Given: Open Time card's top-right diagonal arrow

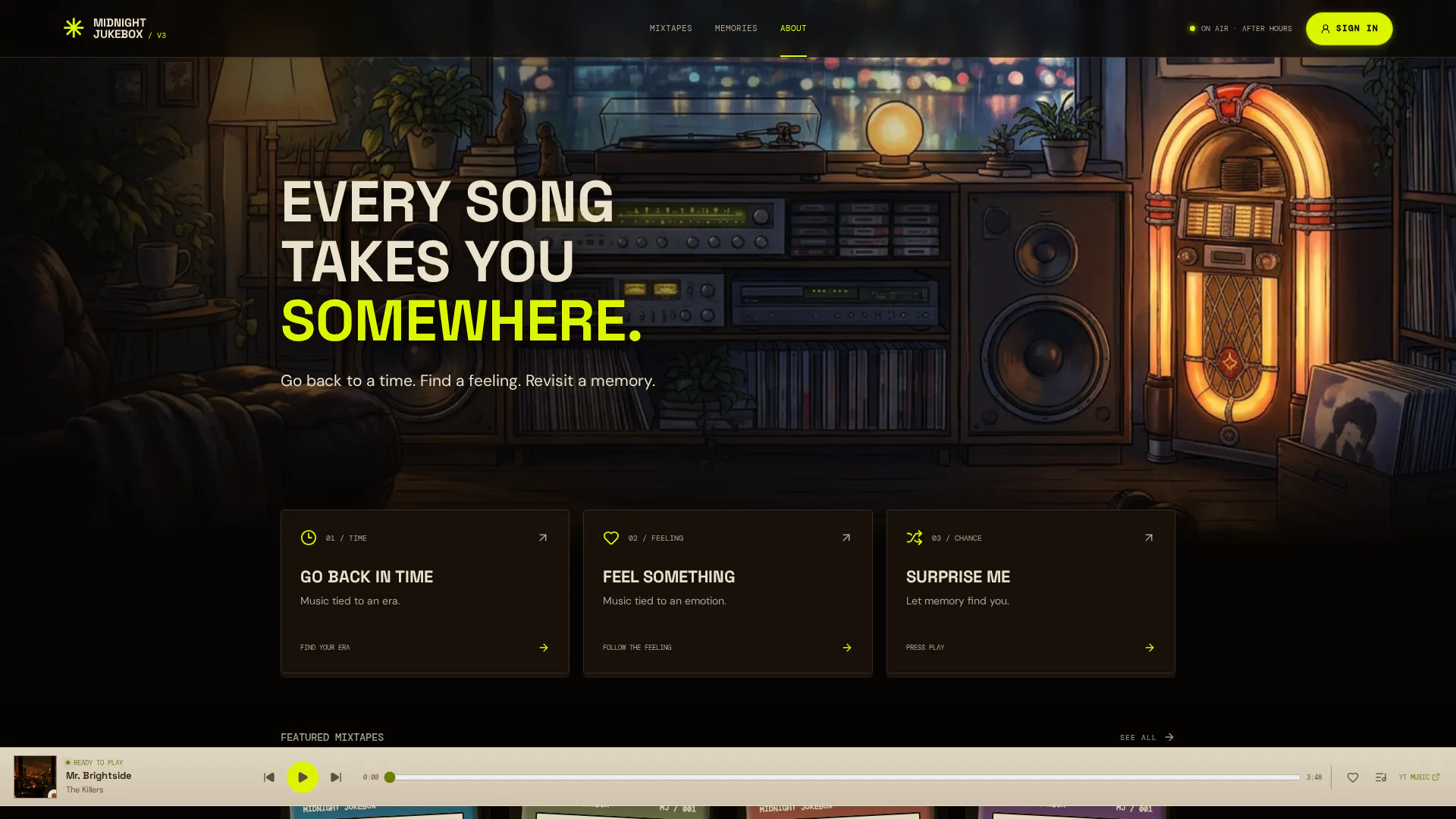Looking at the screenshot, I should (543, 538).
